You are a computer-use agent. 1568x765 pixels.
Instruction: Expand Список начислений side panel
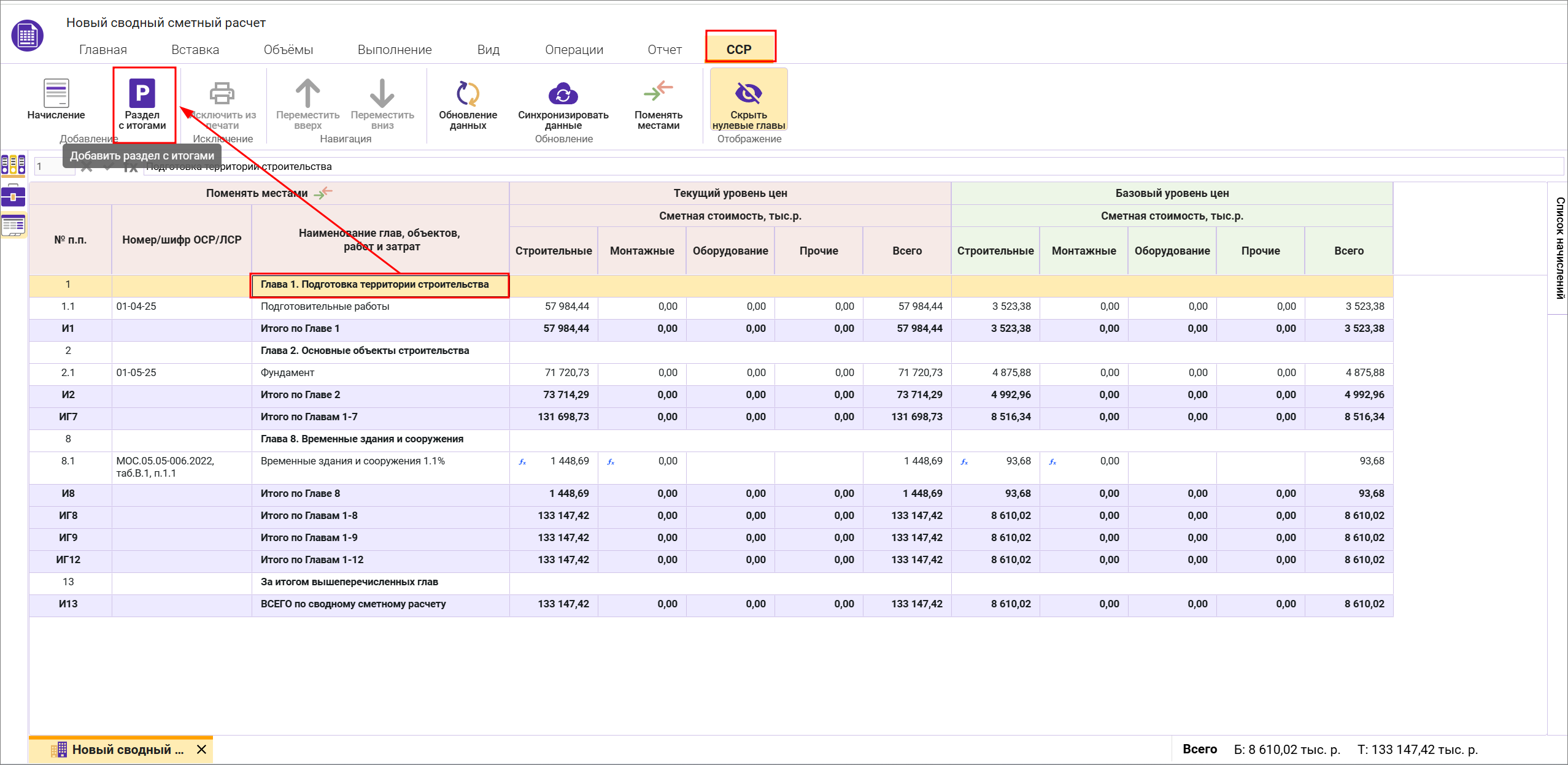1559,248
